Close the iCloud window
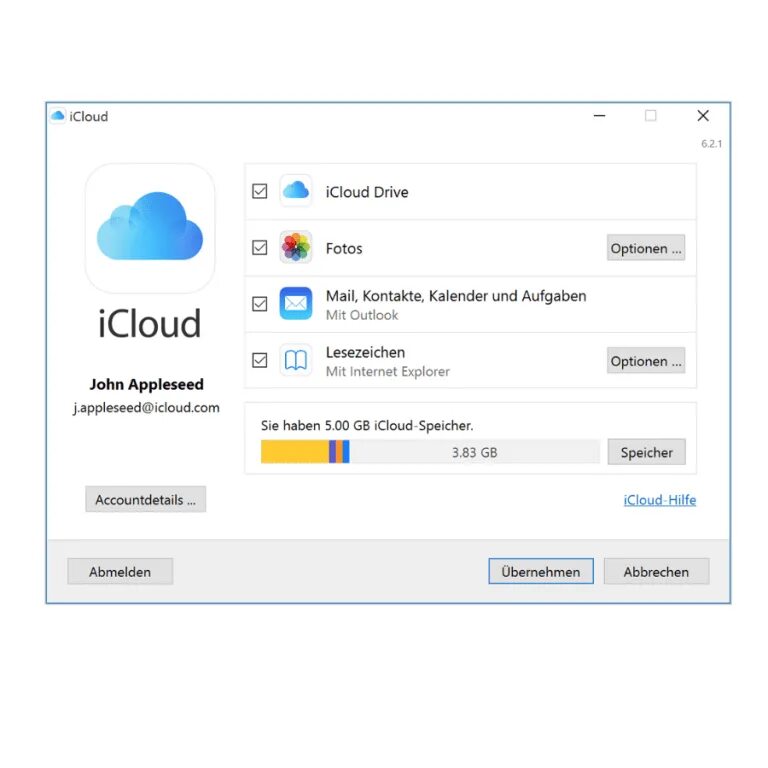Screen dimensions: 768x768 tap(703, 116)
